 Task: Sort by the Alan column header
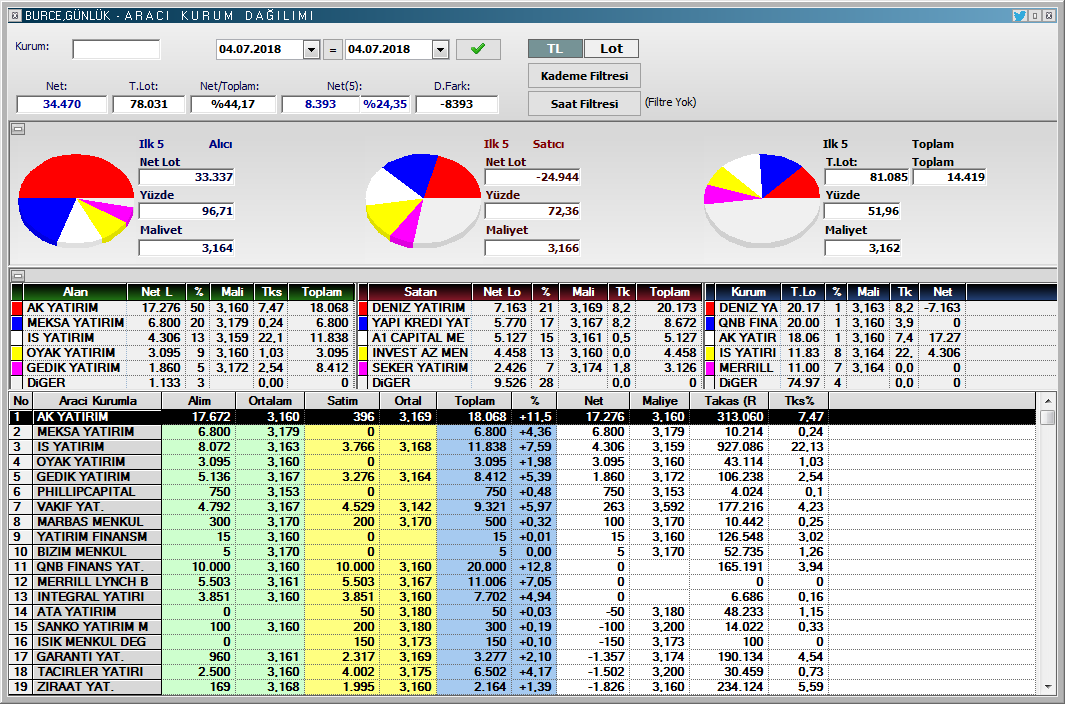(75, 292)
